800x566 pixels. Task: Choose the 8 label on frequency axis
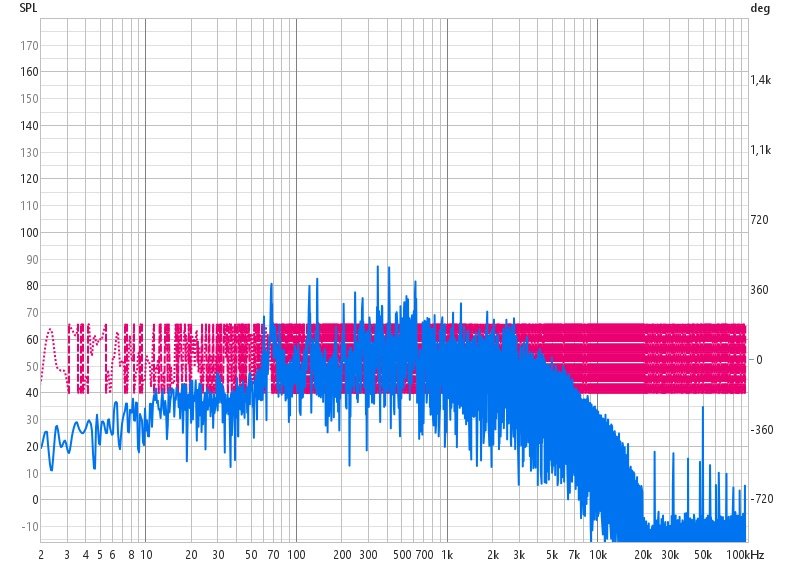point(131,555)
